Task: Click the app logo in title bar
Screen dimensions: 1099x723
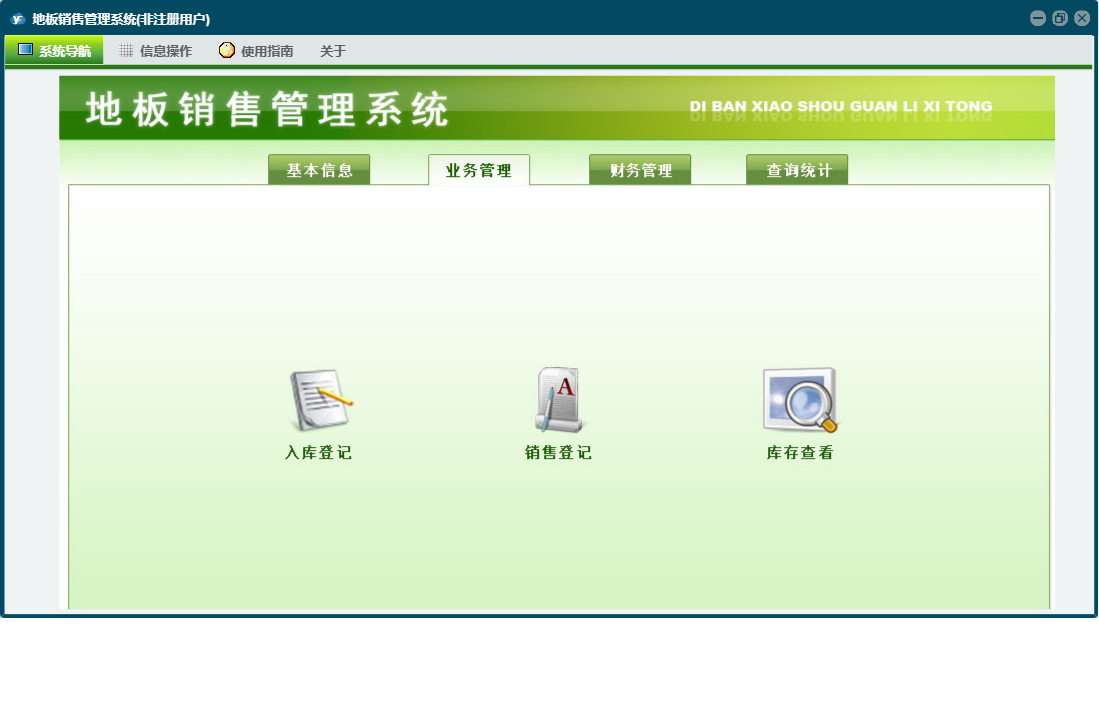Action: click(x=18, y=19)
